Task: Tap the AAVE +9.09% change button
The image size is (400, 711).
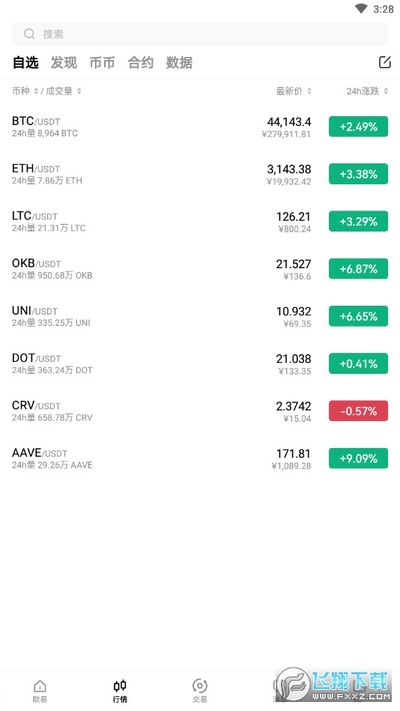Action: coord(358,458)
